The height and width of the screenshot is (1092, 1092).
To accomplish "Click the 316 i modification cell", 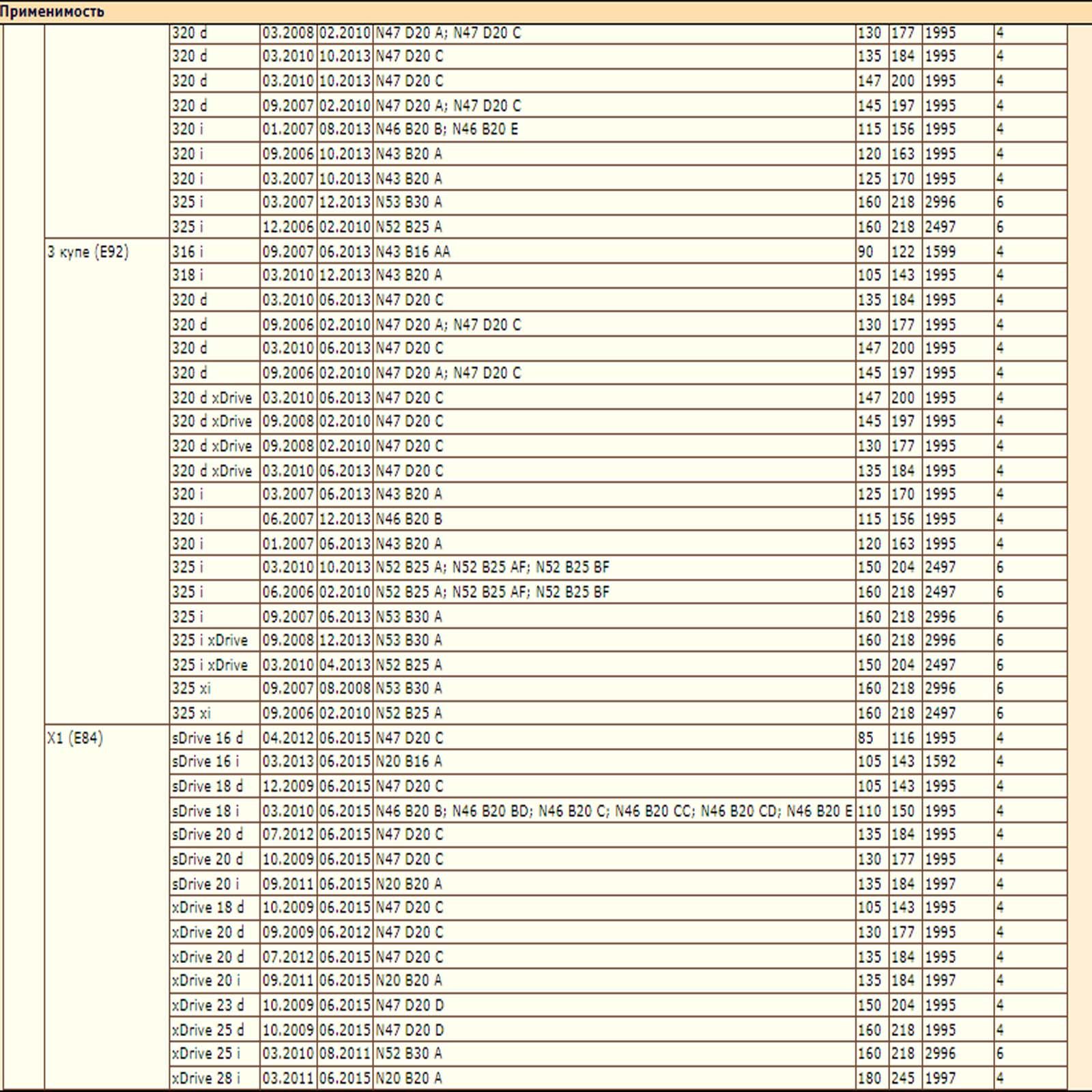I will [x=188, y=252].
